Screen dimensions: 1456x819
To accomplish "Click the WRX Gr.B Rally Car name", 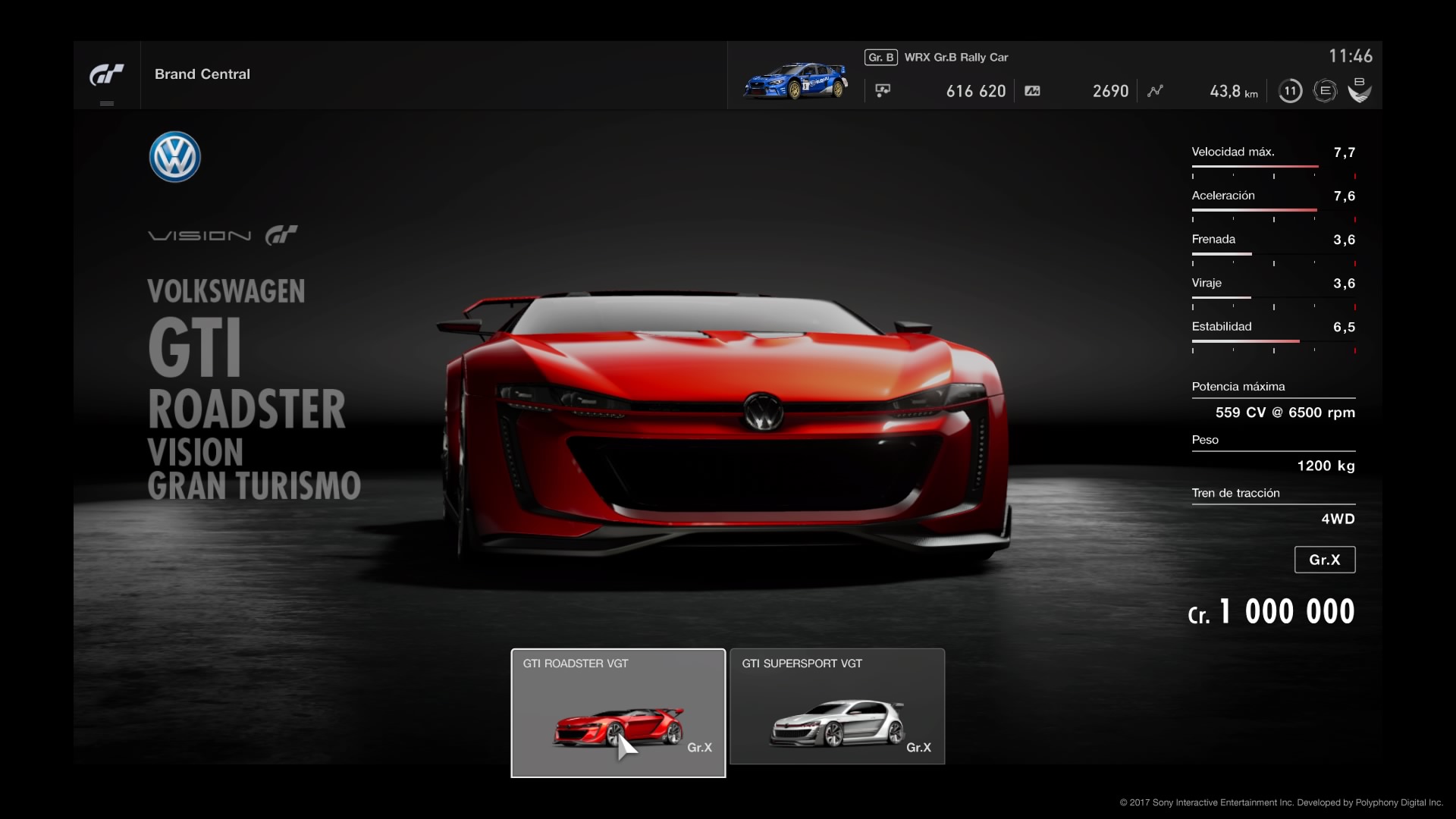I will tap(956, 58).
